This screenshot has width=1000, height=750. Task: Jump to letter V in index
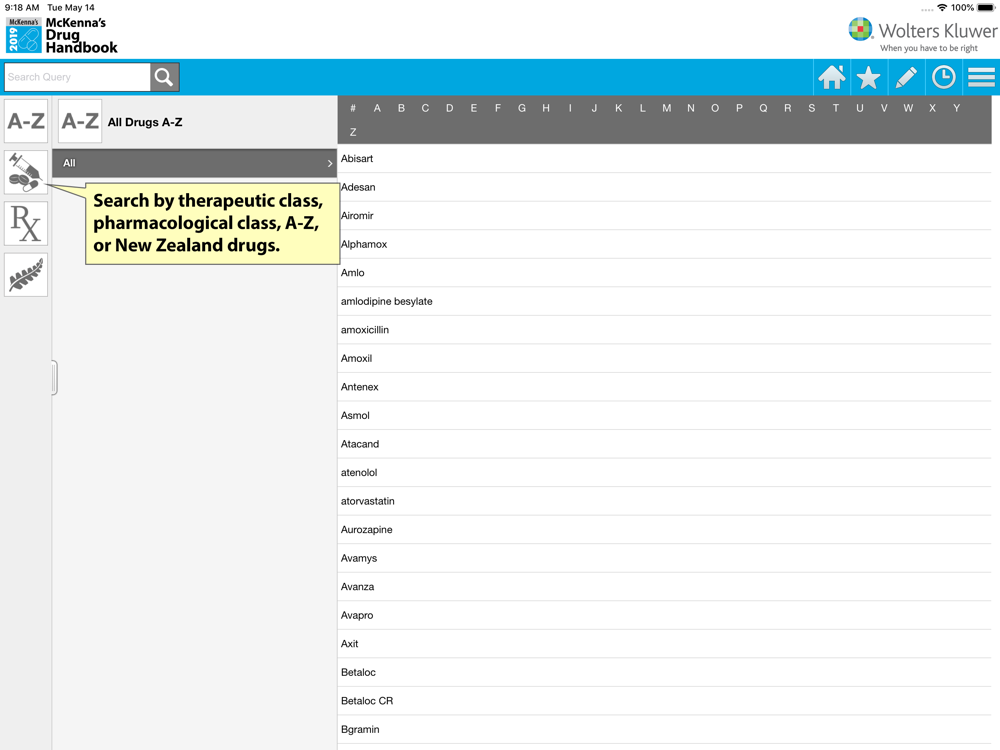tap(884, 108)
